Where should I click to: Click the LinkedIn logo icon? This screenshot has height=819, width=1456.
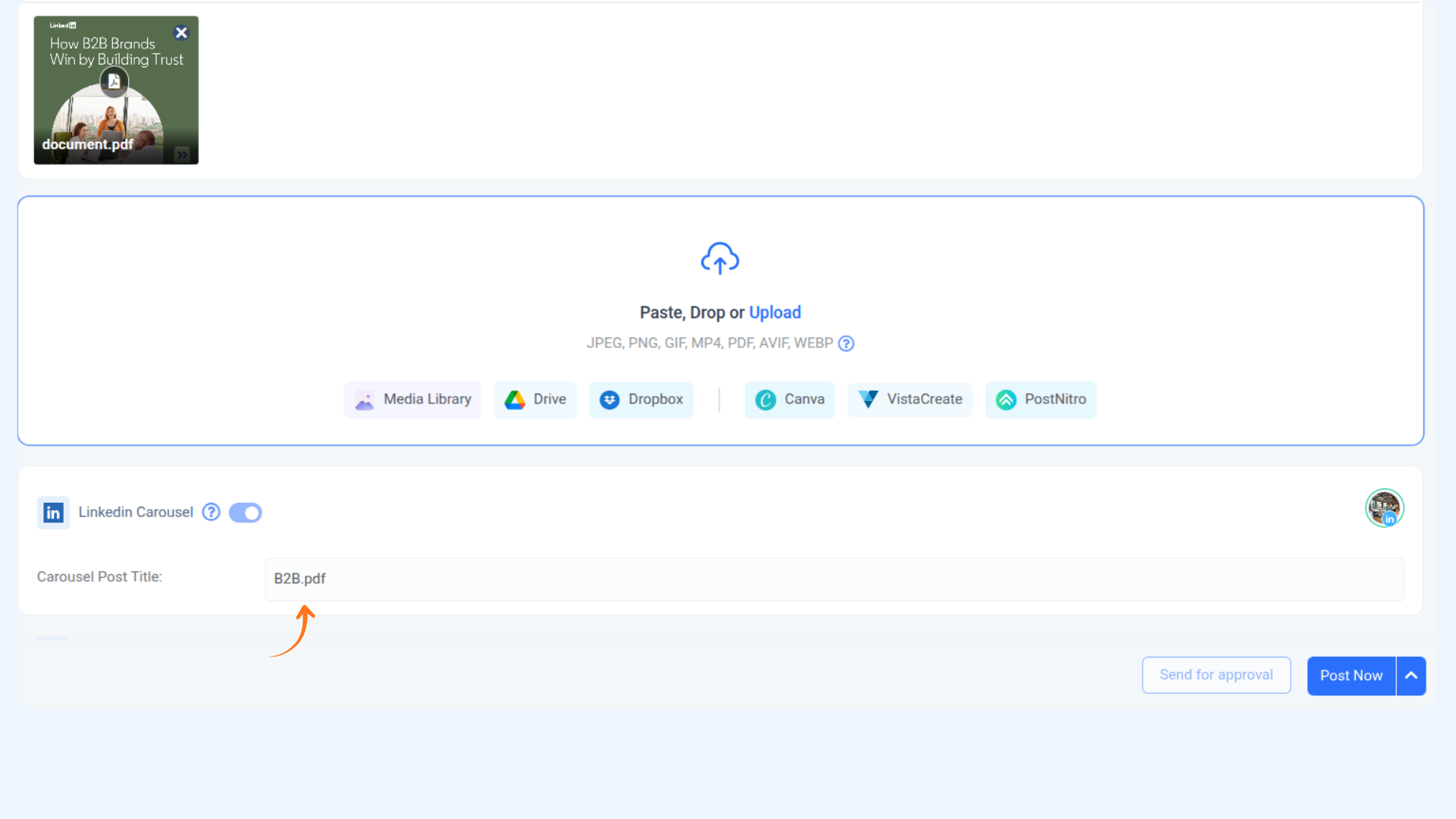coord(53,513)
